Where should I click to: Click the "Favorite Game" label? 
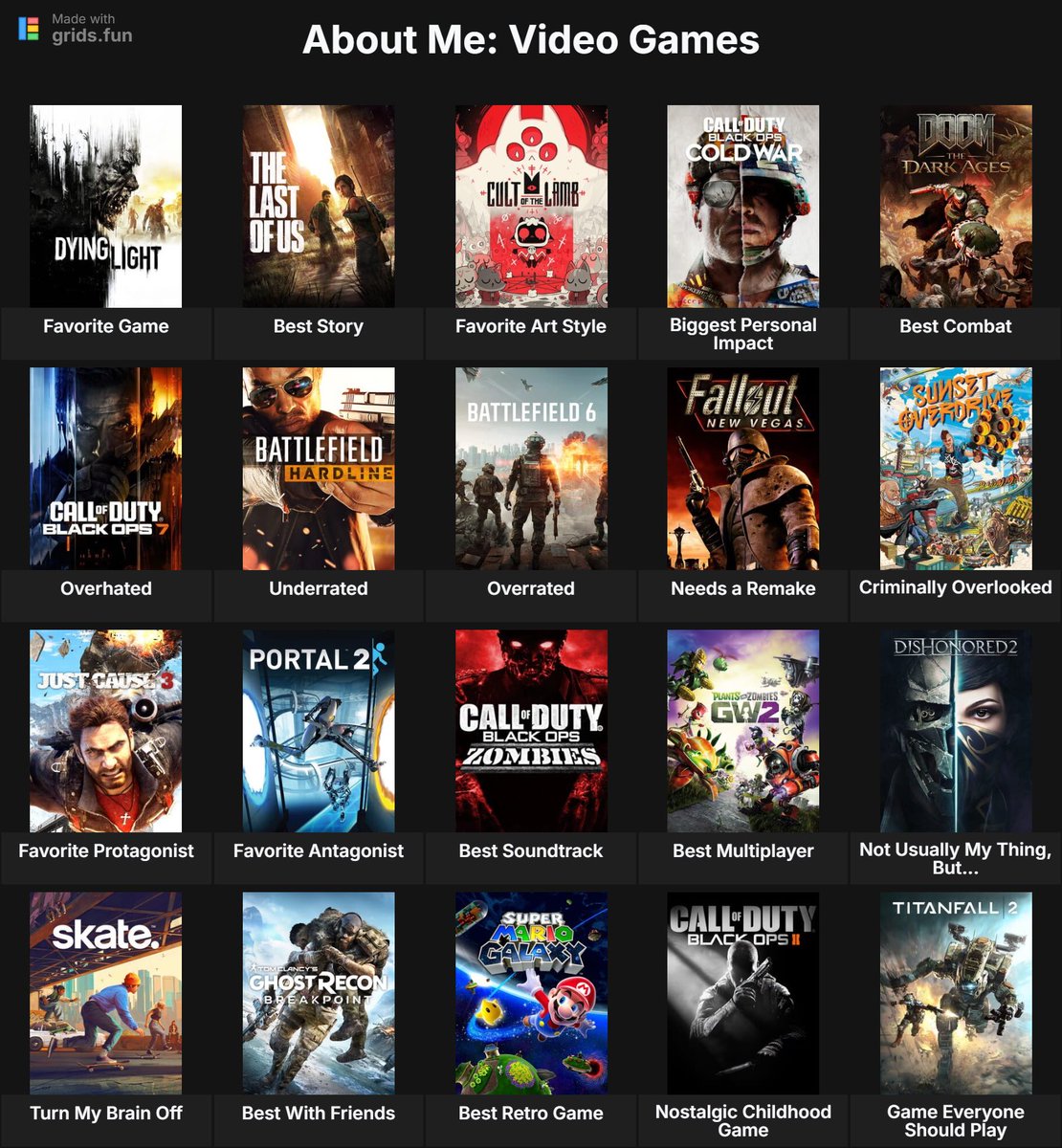click(x=106, y=326)
